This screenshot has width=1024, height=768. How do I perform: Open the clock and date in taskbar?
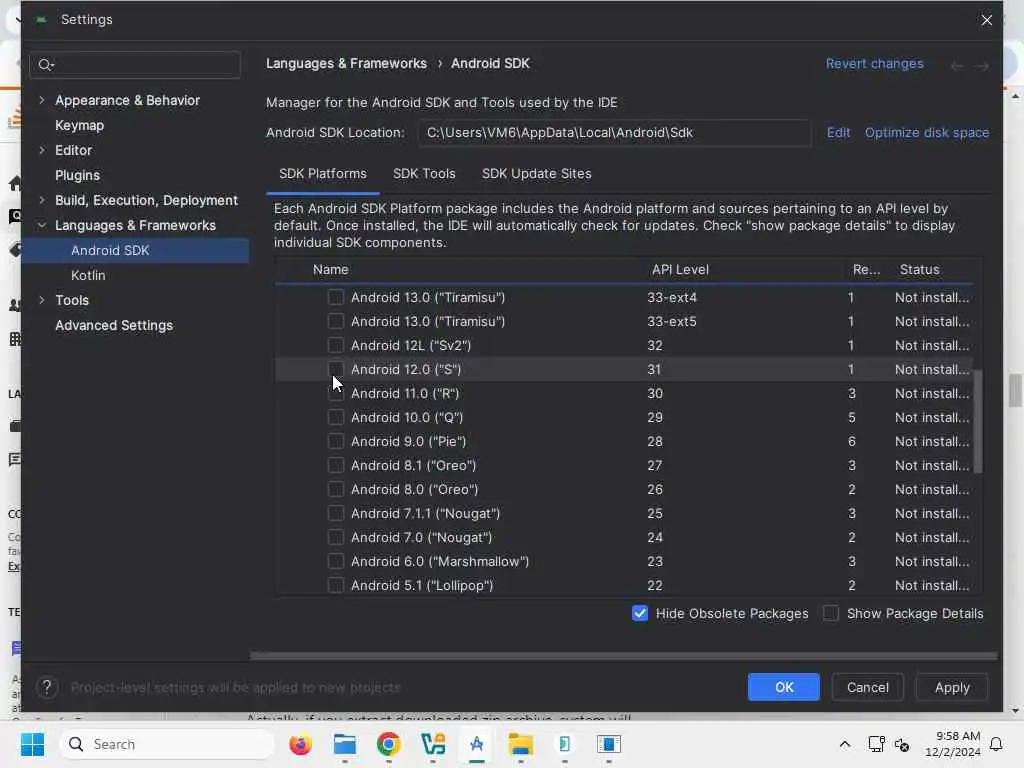[x=952, y=744]
